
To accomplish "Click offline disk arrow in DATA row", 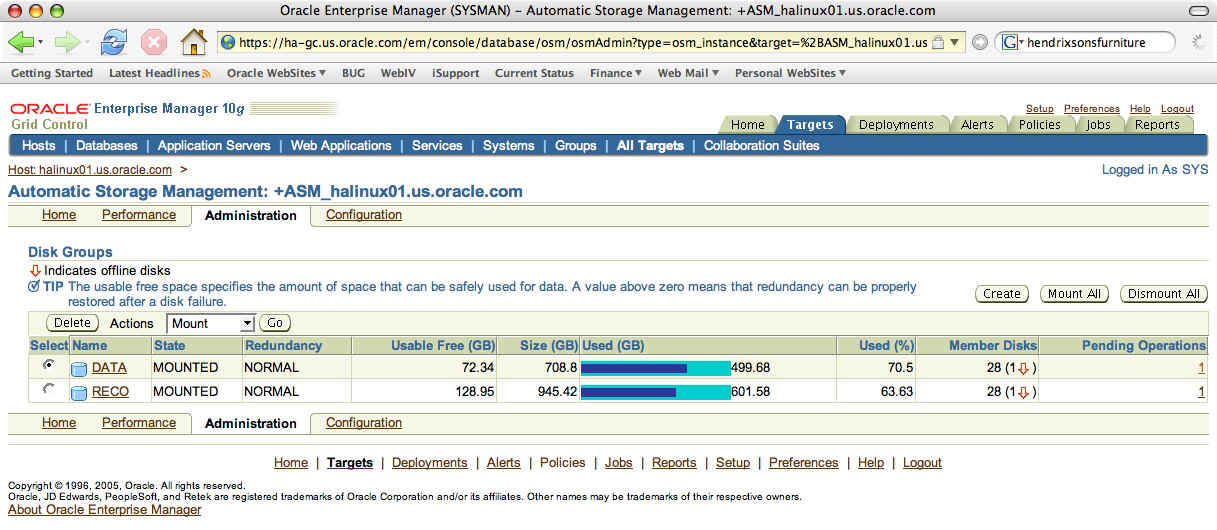I will 1023,368.
